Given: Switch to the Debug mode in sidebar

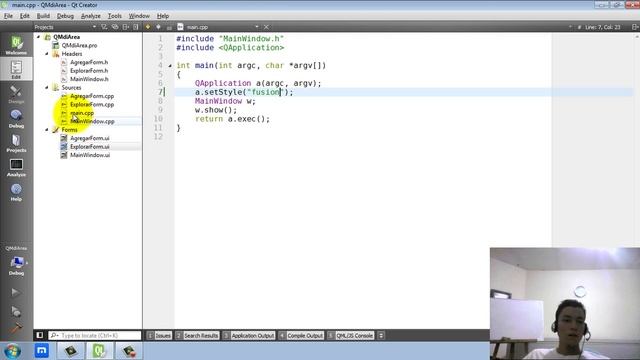Looking at the screenshot, I should click(16, 118).
